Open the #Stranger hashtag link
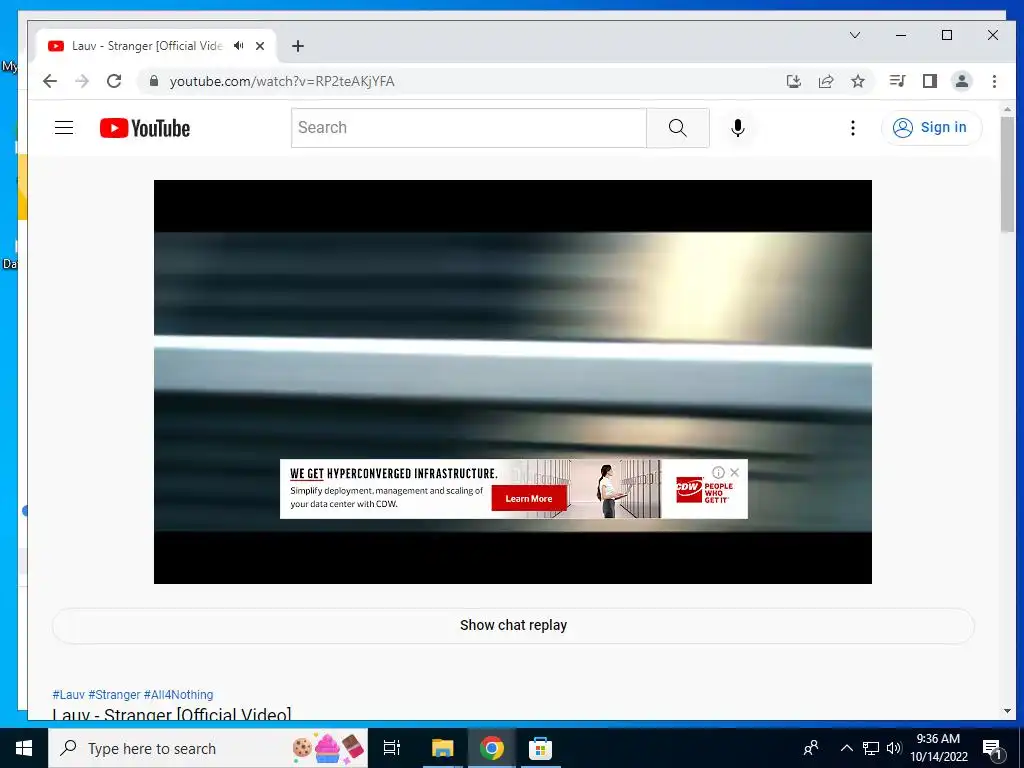 coord(114,695)
